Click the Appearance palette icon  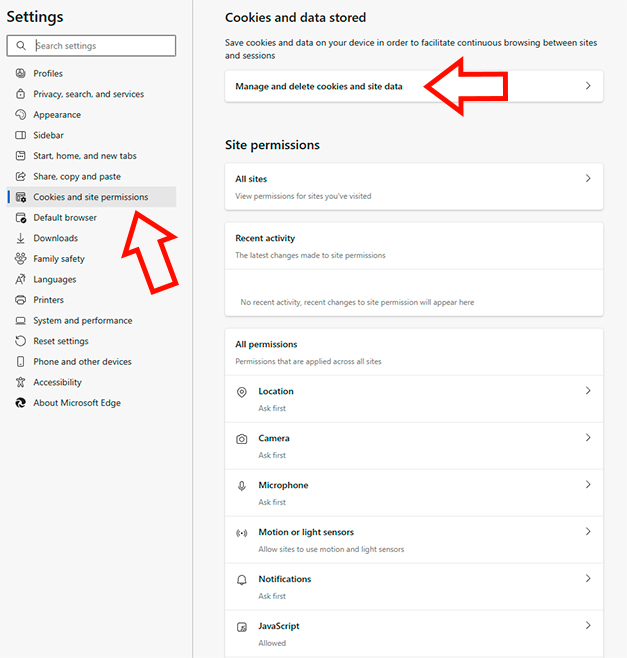[21, 115]
